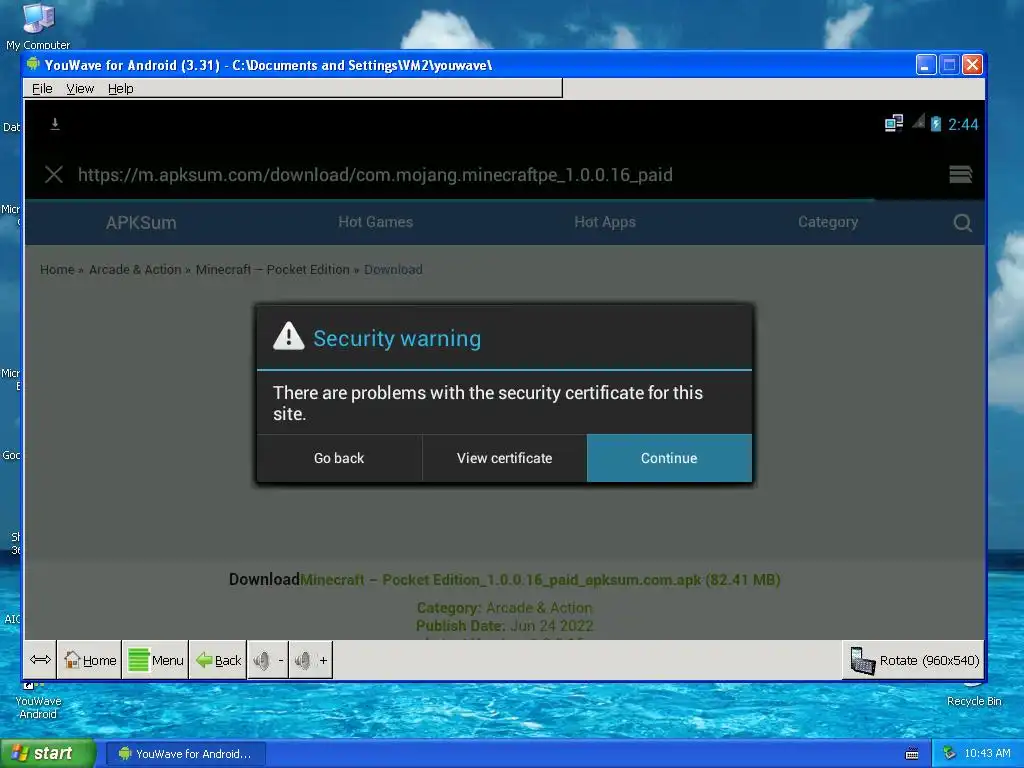Click the Windows start button
1024x768 pixels.
pyautogui.click(x=47, y=753)
